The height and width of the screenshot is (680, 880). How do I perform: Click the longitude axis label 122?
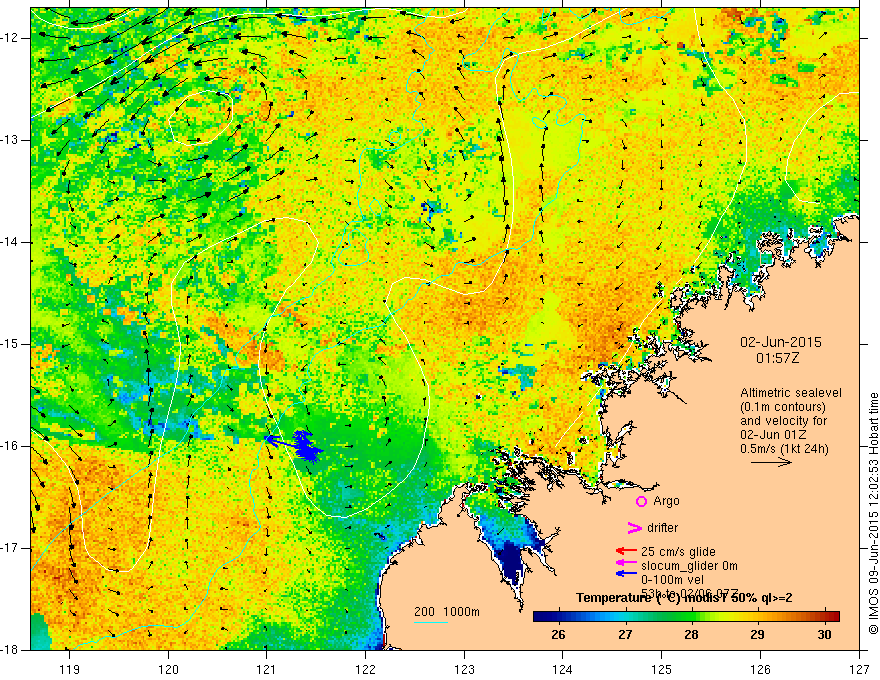[365, 670]
